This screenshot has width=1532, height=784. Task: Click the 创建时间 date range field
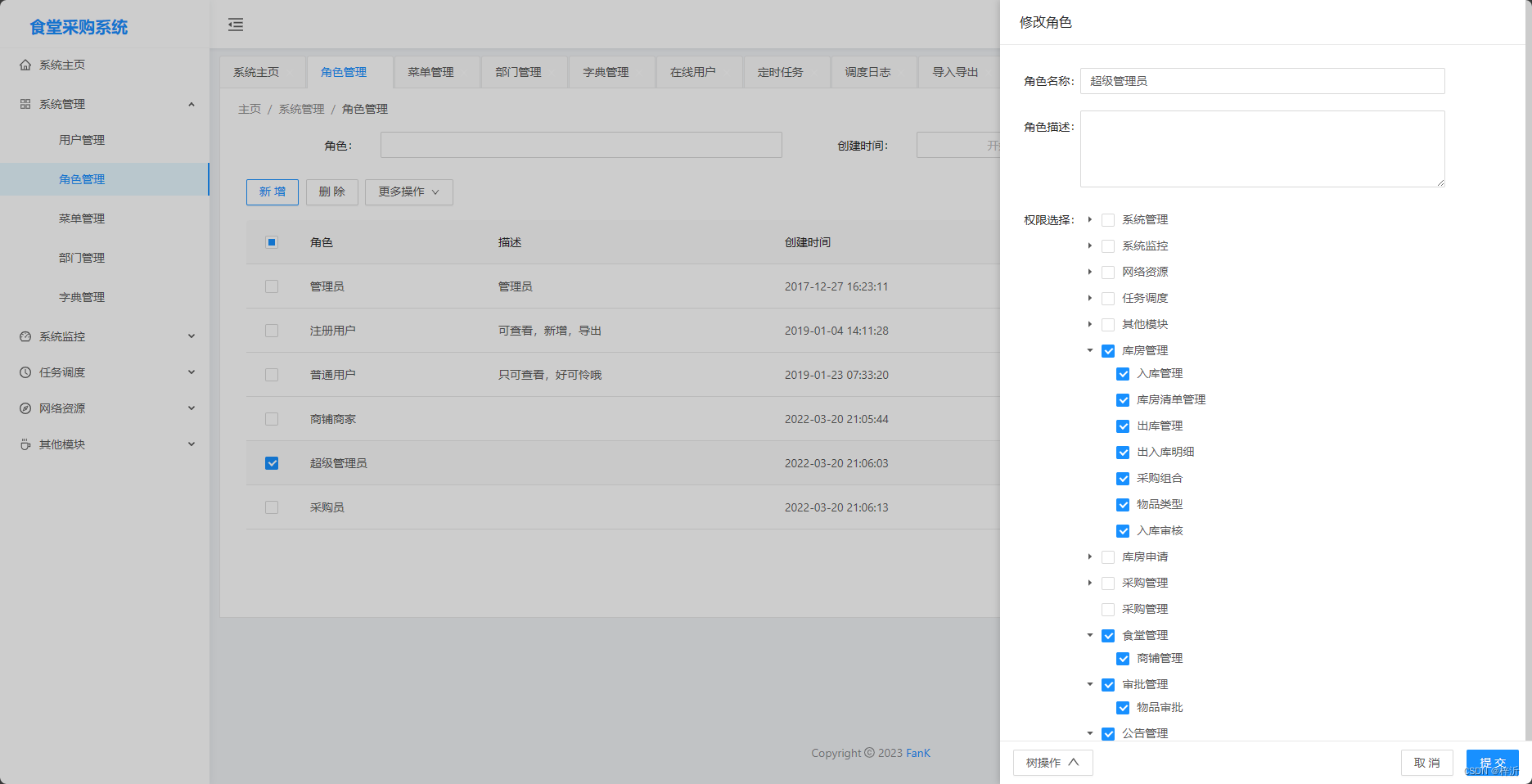(958, 145)
